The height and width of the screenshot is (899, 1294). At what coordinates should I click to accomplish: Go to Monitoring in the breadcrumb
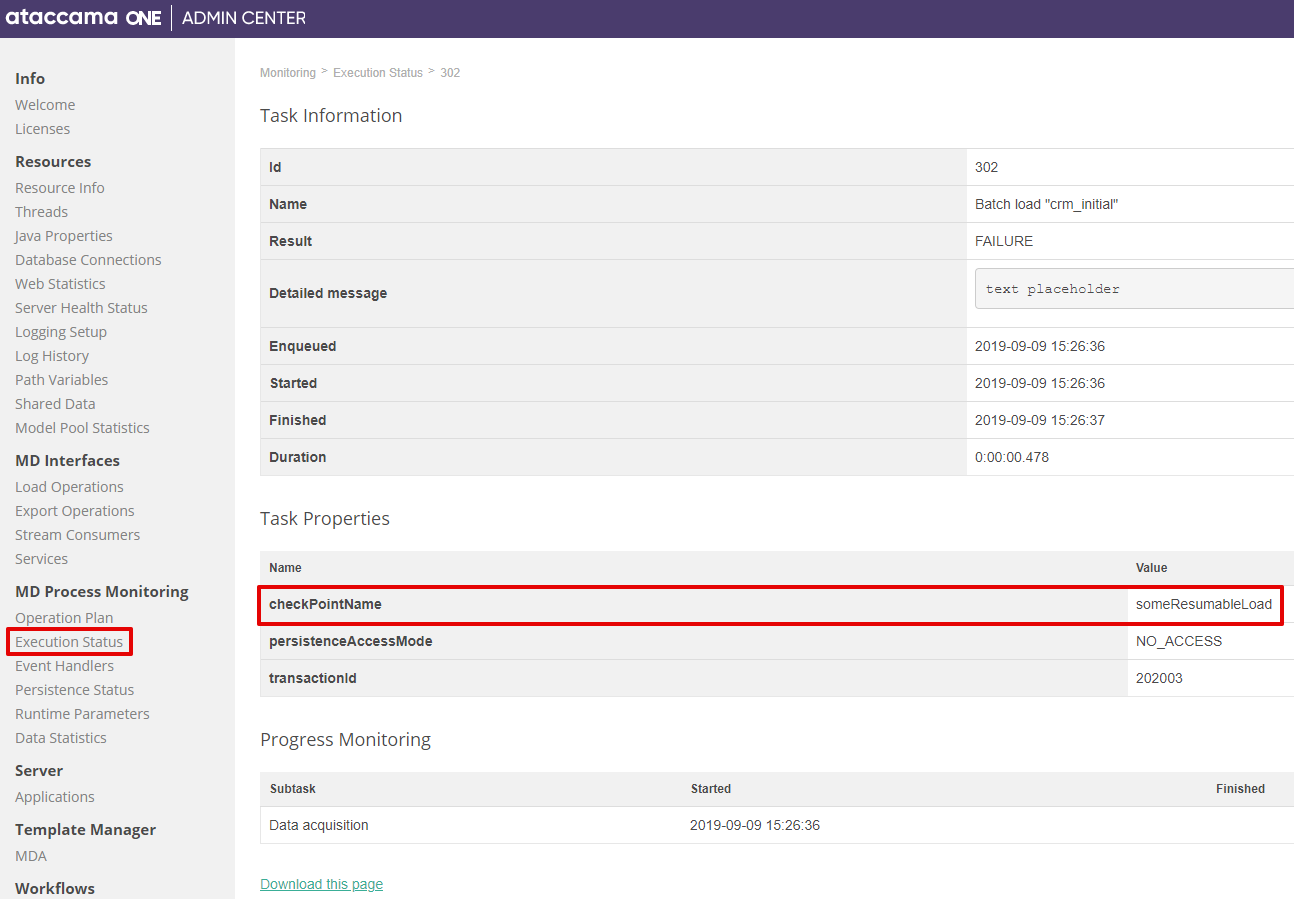point(287,73)
